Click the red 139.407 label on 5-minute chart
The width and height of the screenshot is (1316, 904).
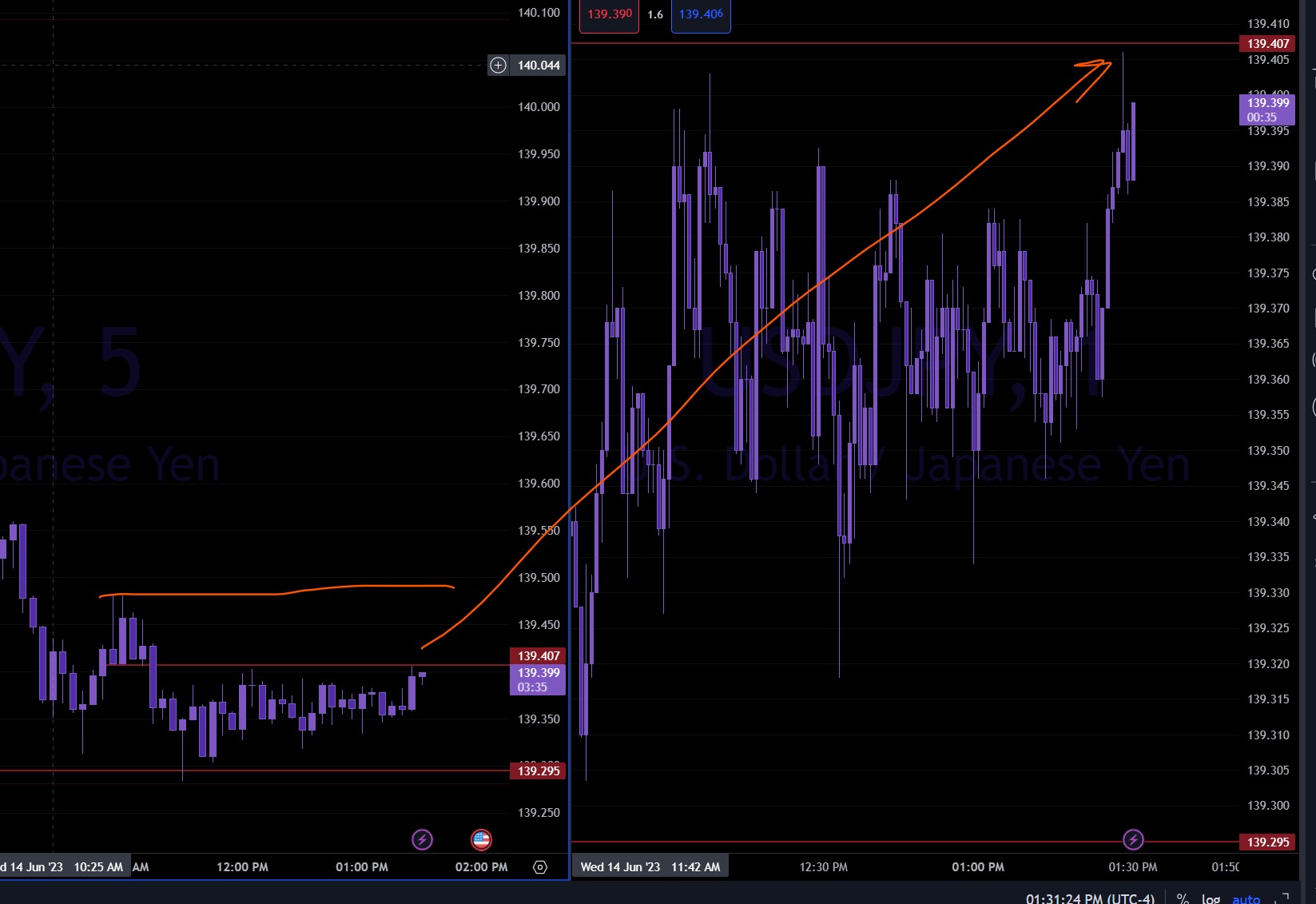(x=539, y=655)
